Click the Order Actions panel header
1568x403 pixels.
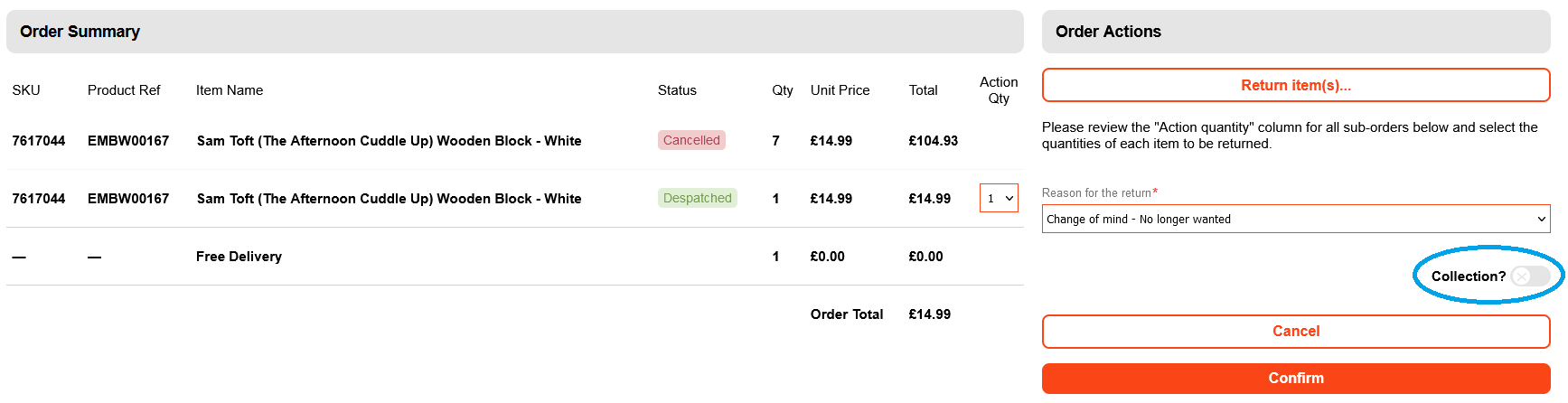[x=1295, y=32]
